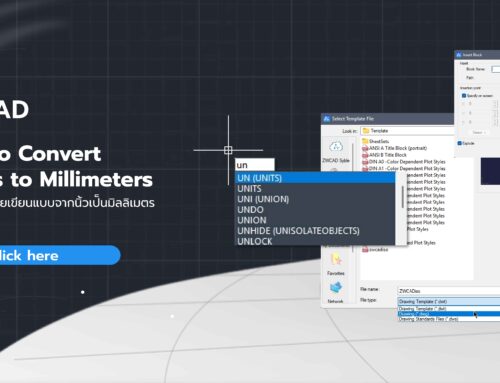Select UNHIDE (UNISOLATEOBJECTS) suggestion

pos(315,231)
